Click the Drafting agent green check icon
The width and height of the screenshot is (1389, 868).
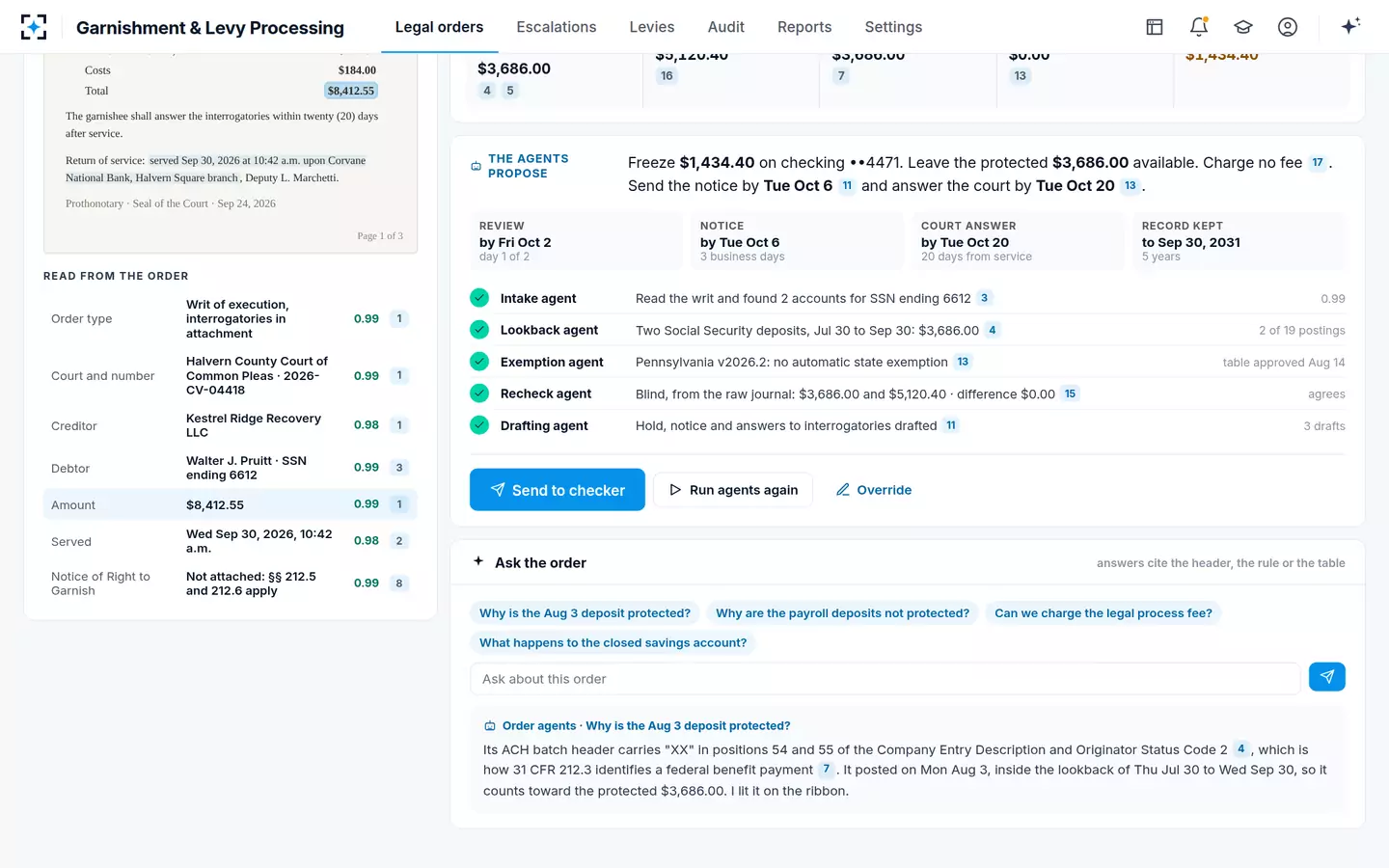click(x=479, y=425)
